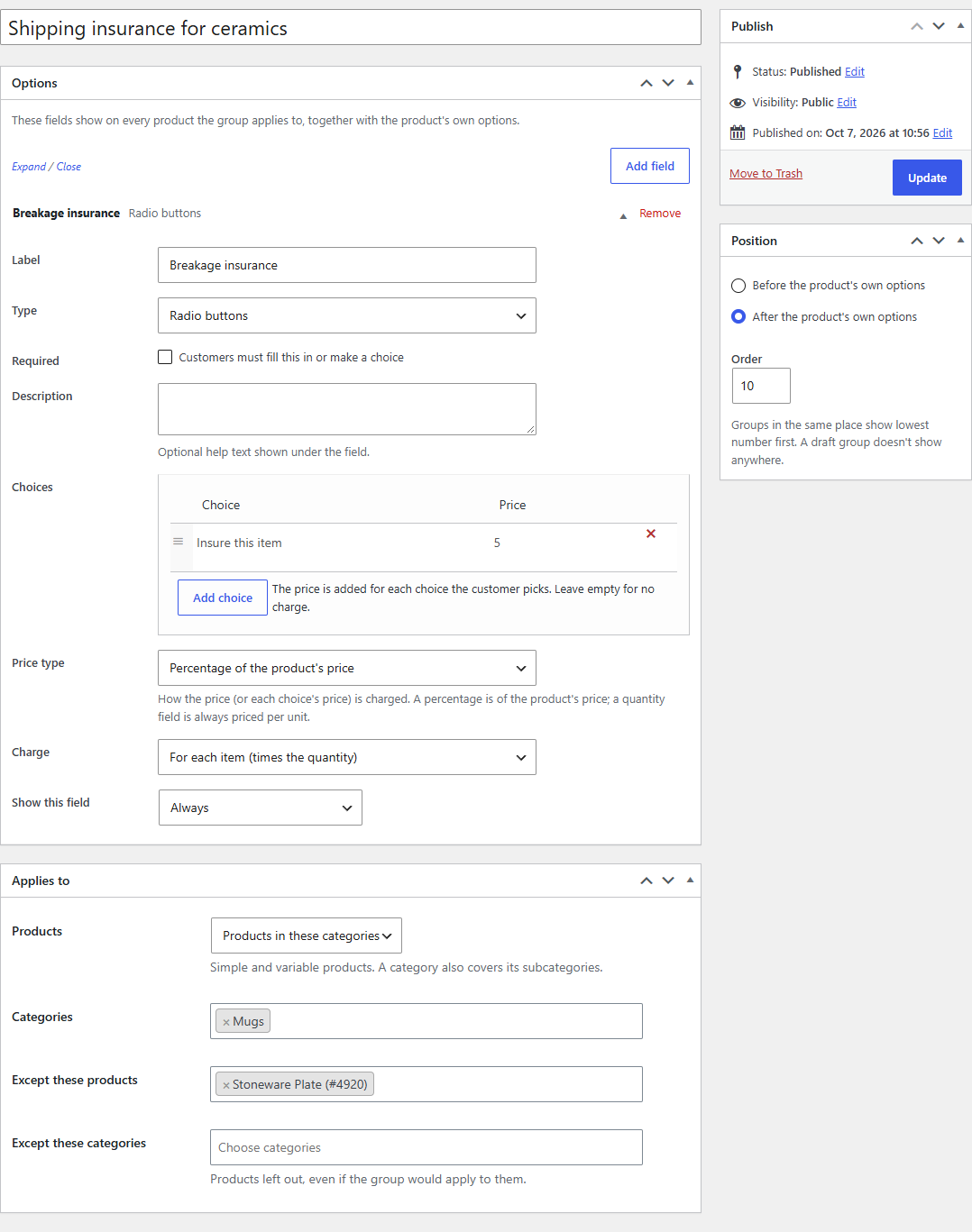Open the Products scope dropdown
972x1232 pixels.
(x=307, y=935)
